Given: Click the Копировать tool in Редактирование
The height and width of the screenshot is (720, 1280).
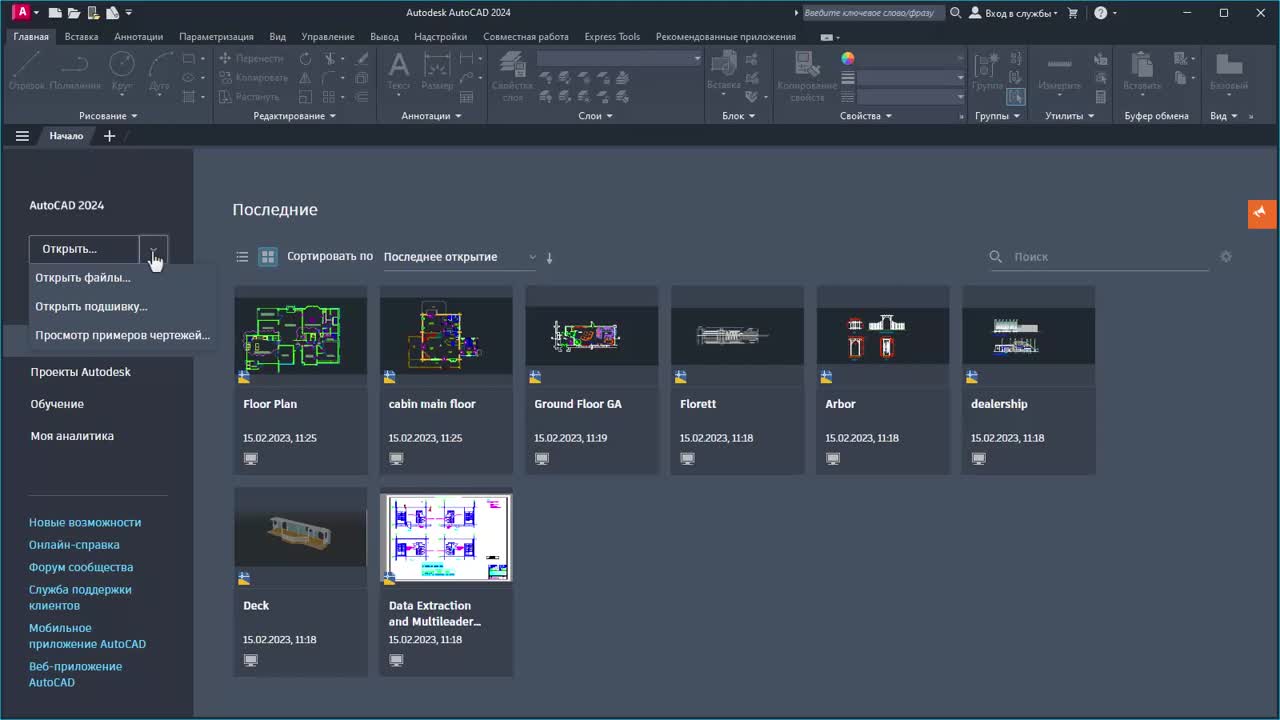Looking at the screenshot, I should coord(252,78).
